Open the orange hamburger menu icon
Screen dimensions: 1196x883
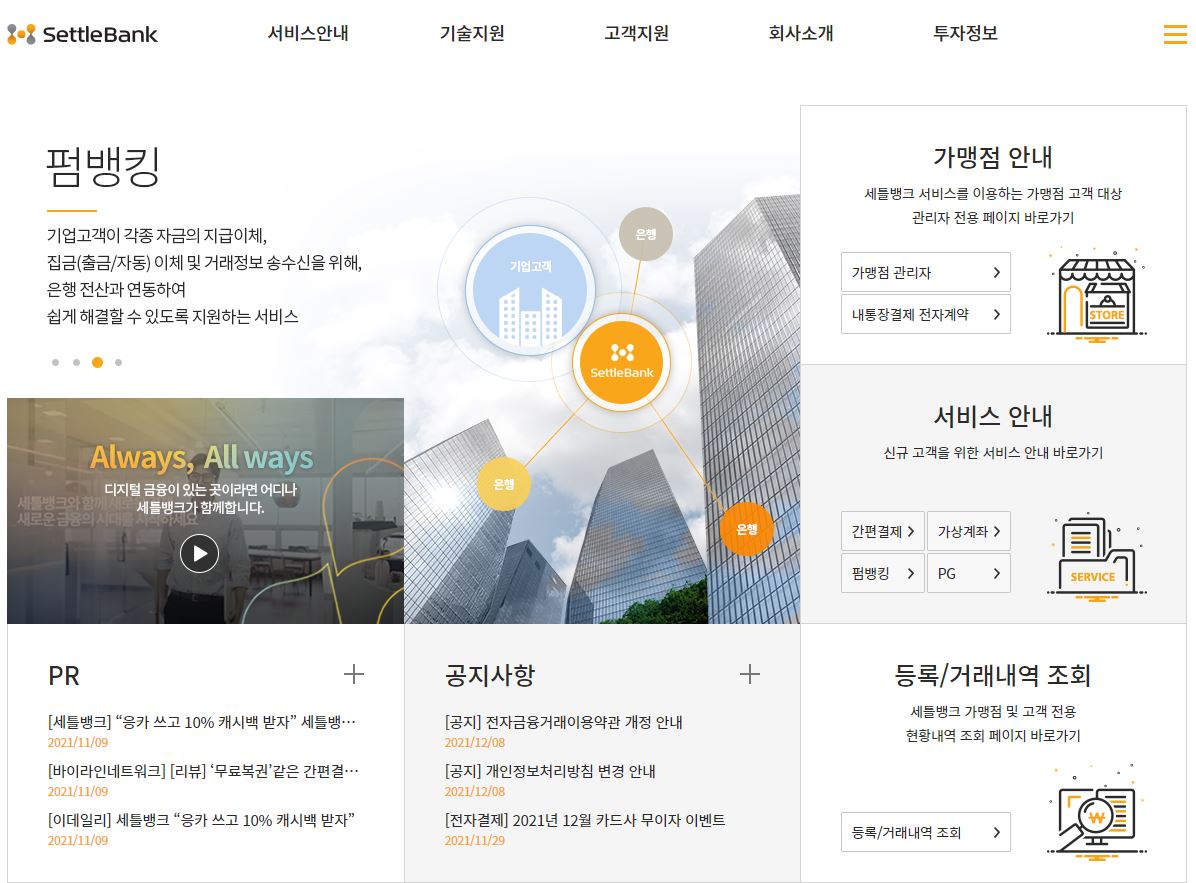coord(1175,34)
